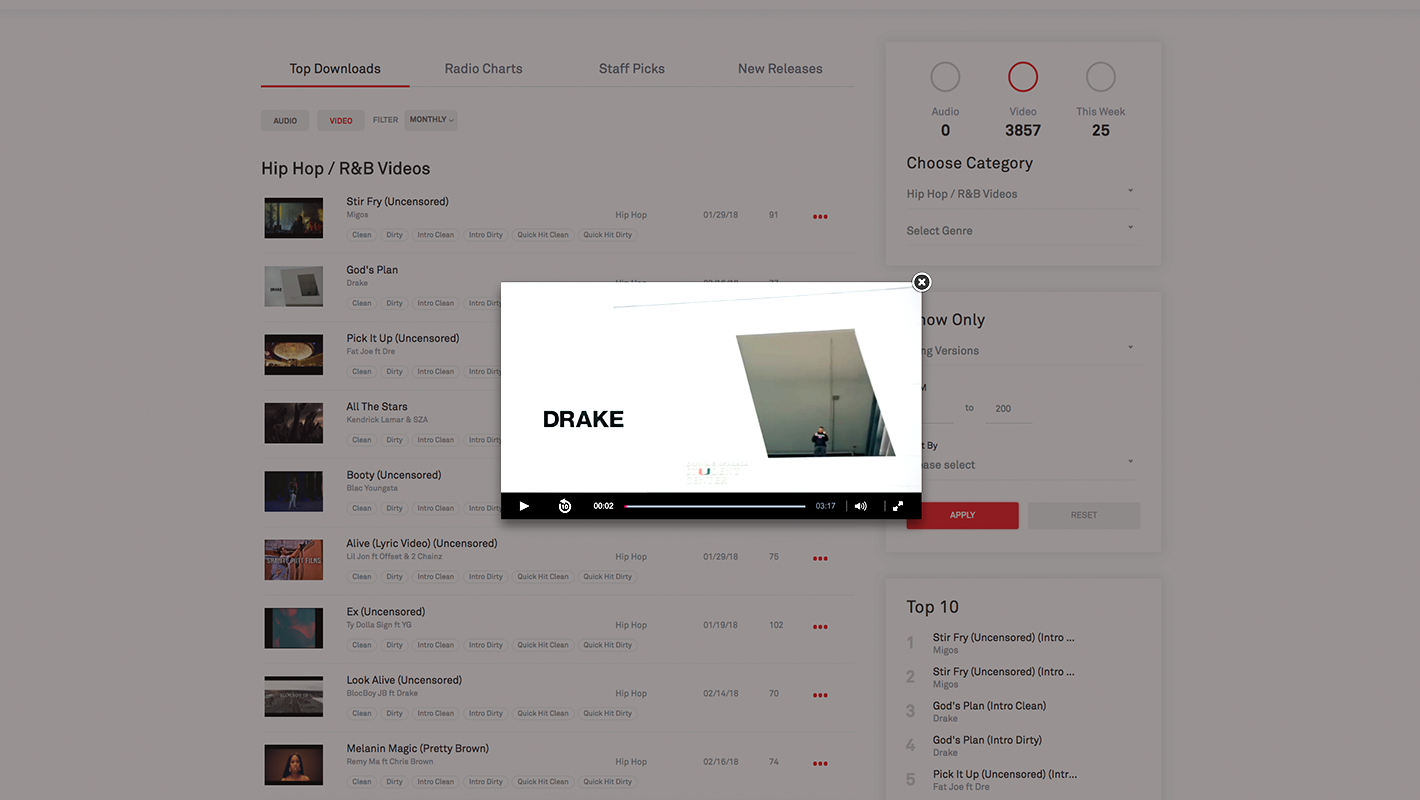
Task: Rewind video 10 seconds
Action: pyautogui.click(x=564, y=506)
